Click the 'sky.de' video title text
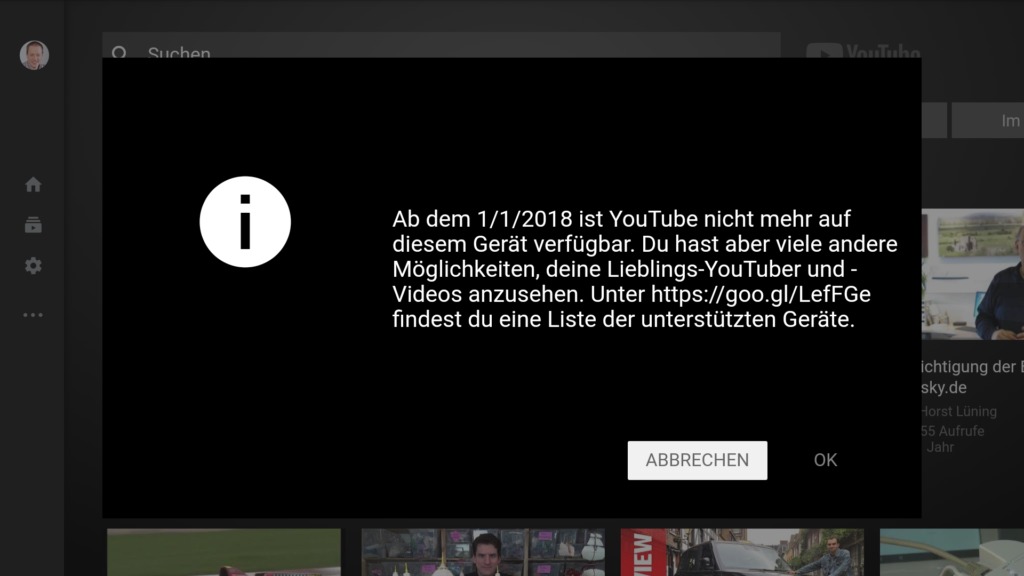Screen dimensions: 1024x576 [944, 387]
